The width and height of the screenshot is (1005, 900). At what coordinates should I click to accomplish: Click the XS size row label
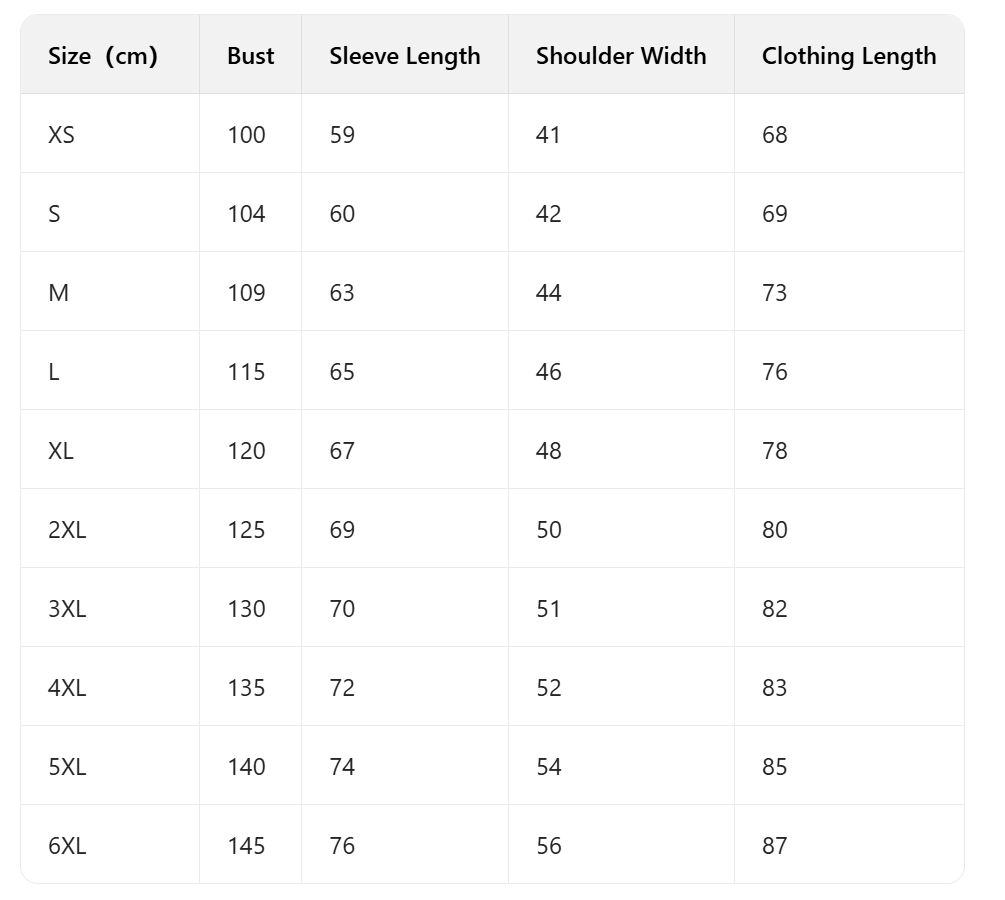coord(61,135)
